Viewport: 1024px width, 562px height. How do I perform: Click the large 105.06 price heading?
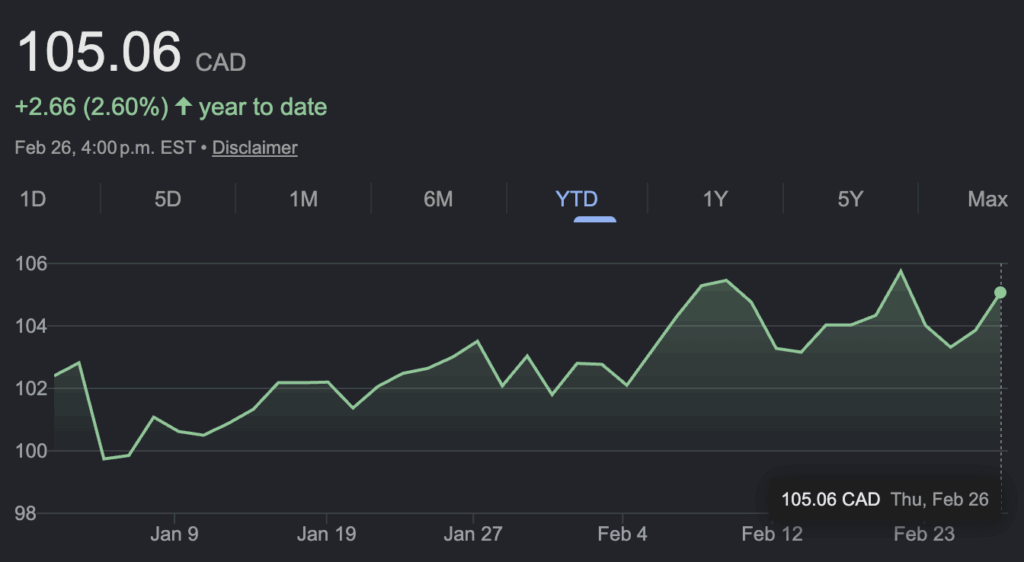(x=99, y=52)
